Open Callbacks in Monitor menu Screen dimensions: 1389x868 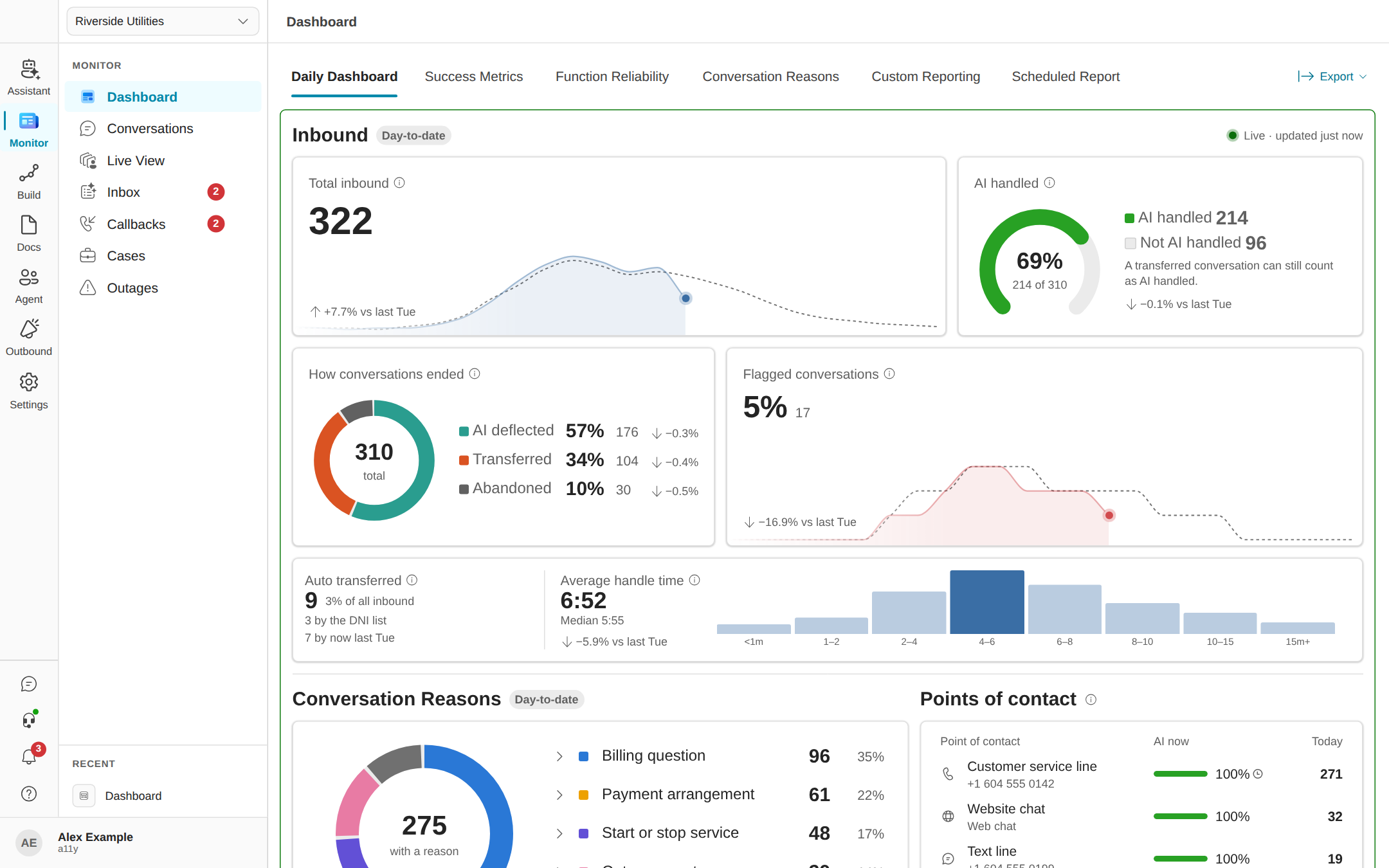click(163, 224)
